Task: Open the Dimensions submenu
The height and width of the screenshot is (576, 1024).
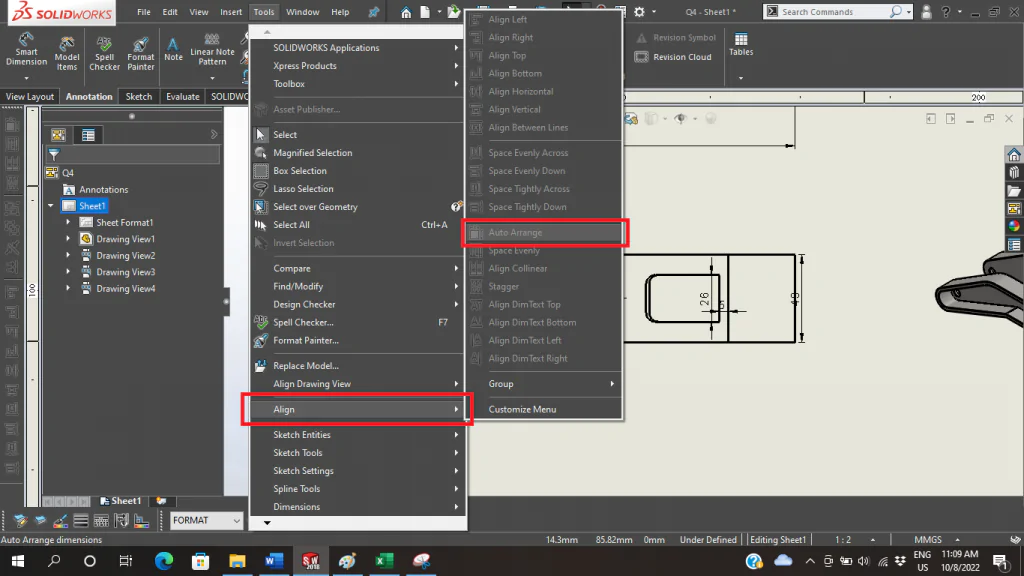Action: 358,507
